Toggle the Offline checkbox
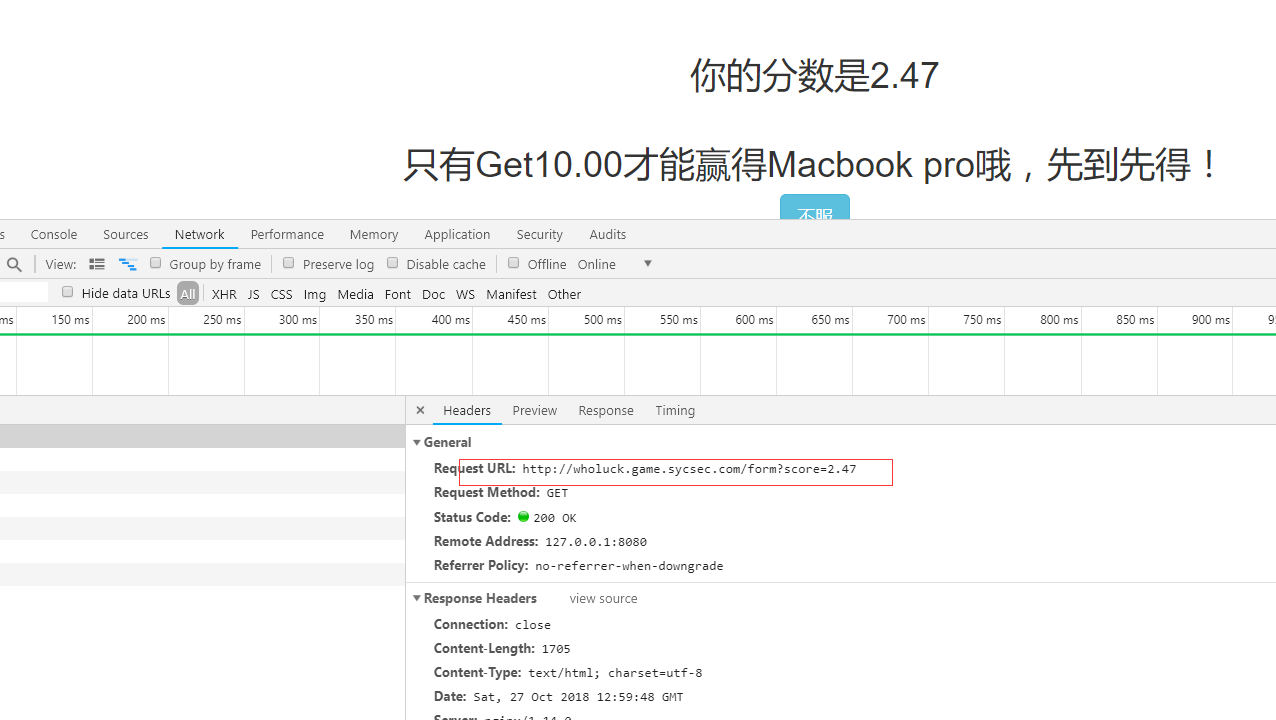 pyautogui.click(x=514, y=263)
